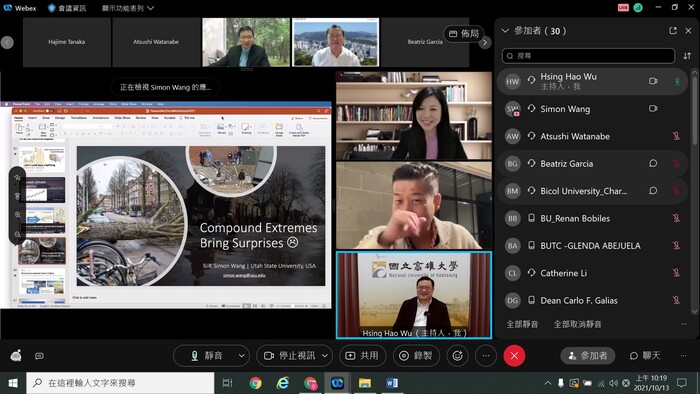This screenshot has width=700, height=394.
Task: Open the sort participants icon
Action: coord(687,56)
